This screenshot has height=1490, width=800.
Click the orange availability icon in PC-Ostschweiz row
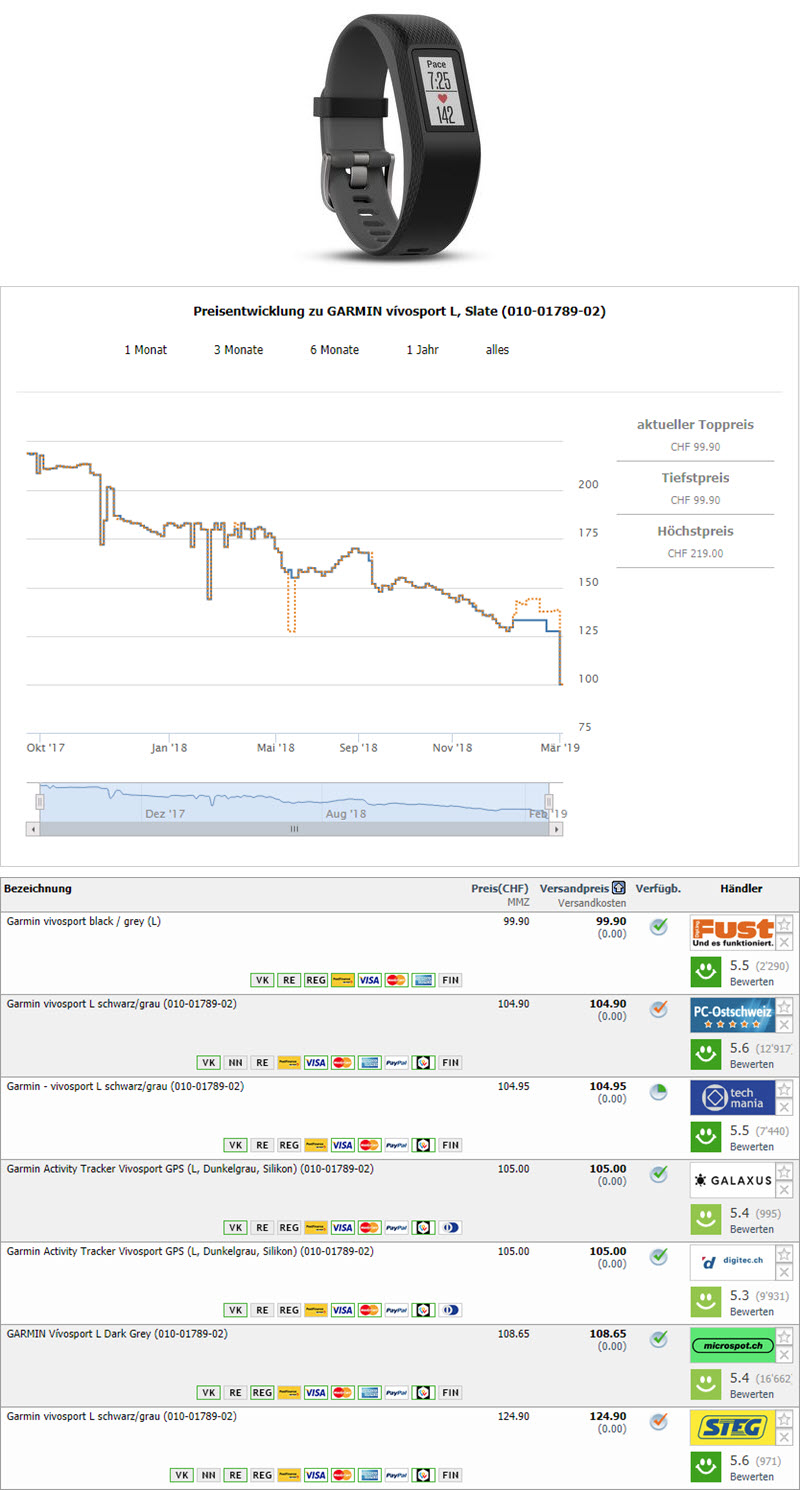pos(658,1009)
